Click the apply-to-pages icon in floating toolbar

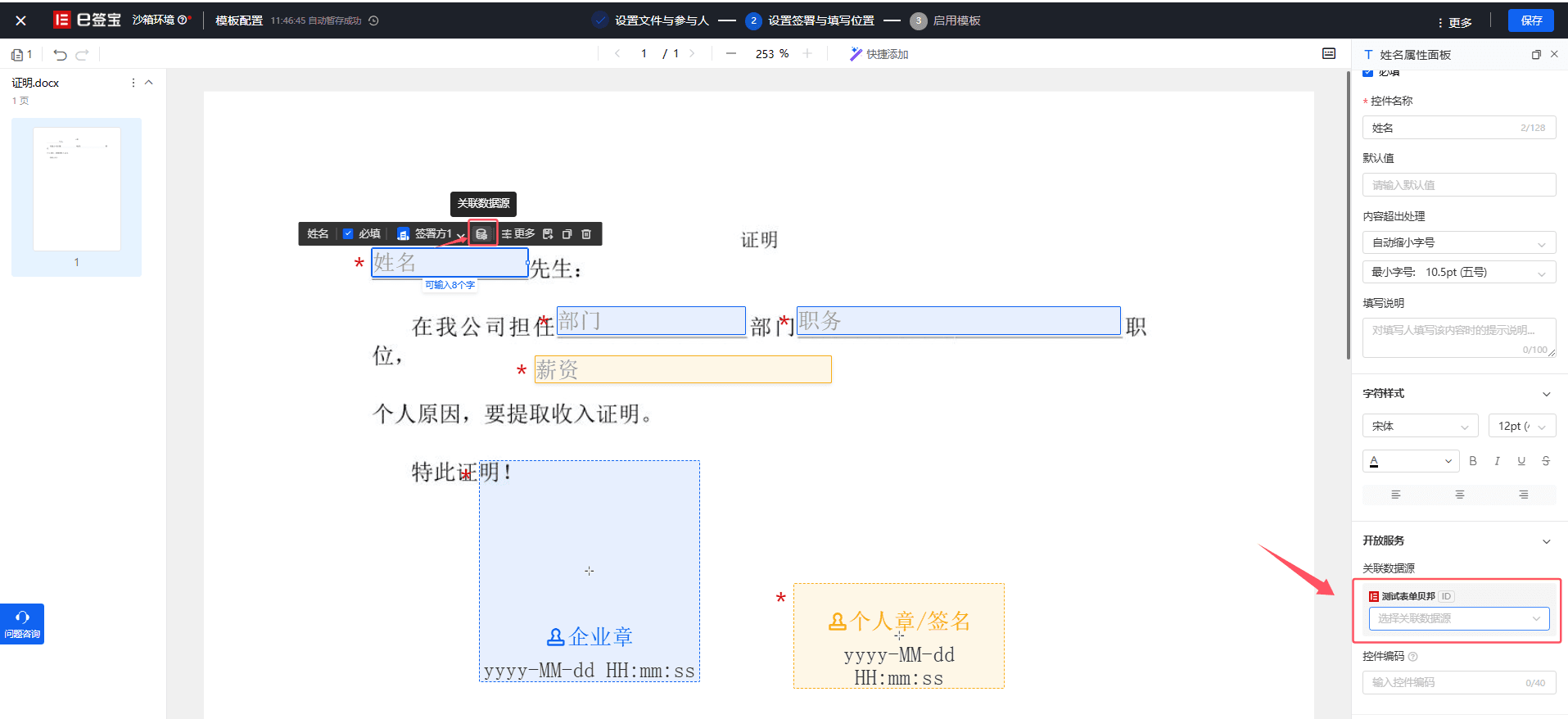(548, 234)
